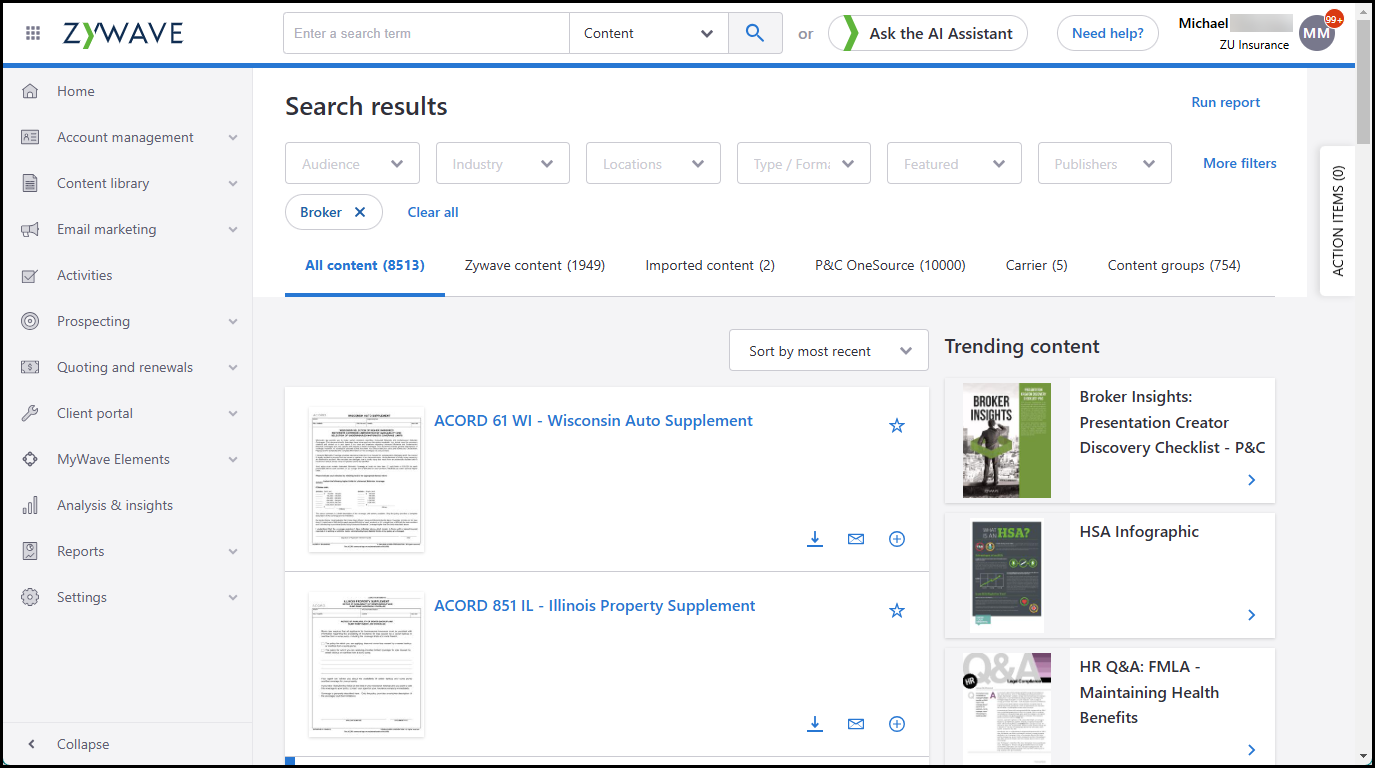Click the Need help? button
1375x768 pixels.
(x=1108, y=33)
